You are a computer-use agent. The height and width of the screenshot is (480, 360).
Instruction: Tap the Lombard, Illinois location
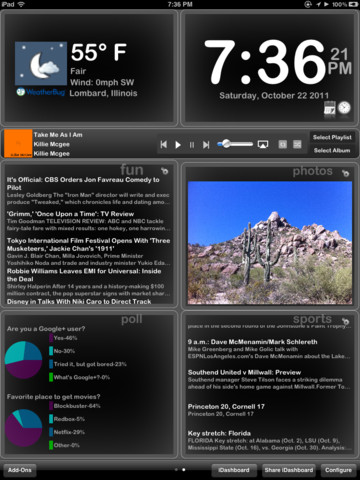[103, 93]
